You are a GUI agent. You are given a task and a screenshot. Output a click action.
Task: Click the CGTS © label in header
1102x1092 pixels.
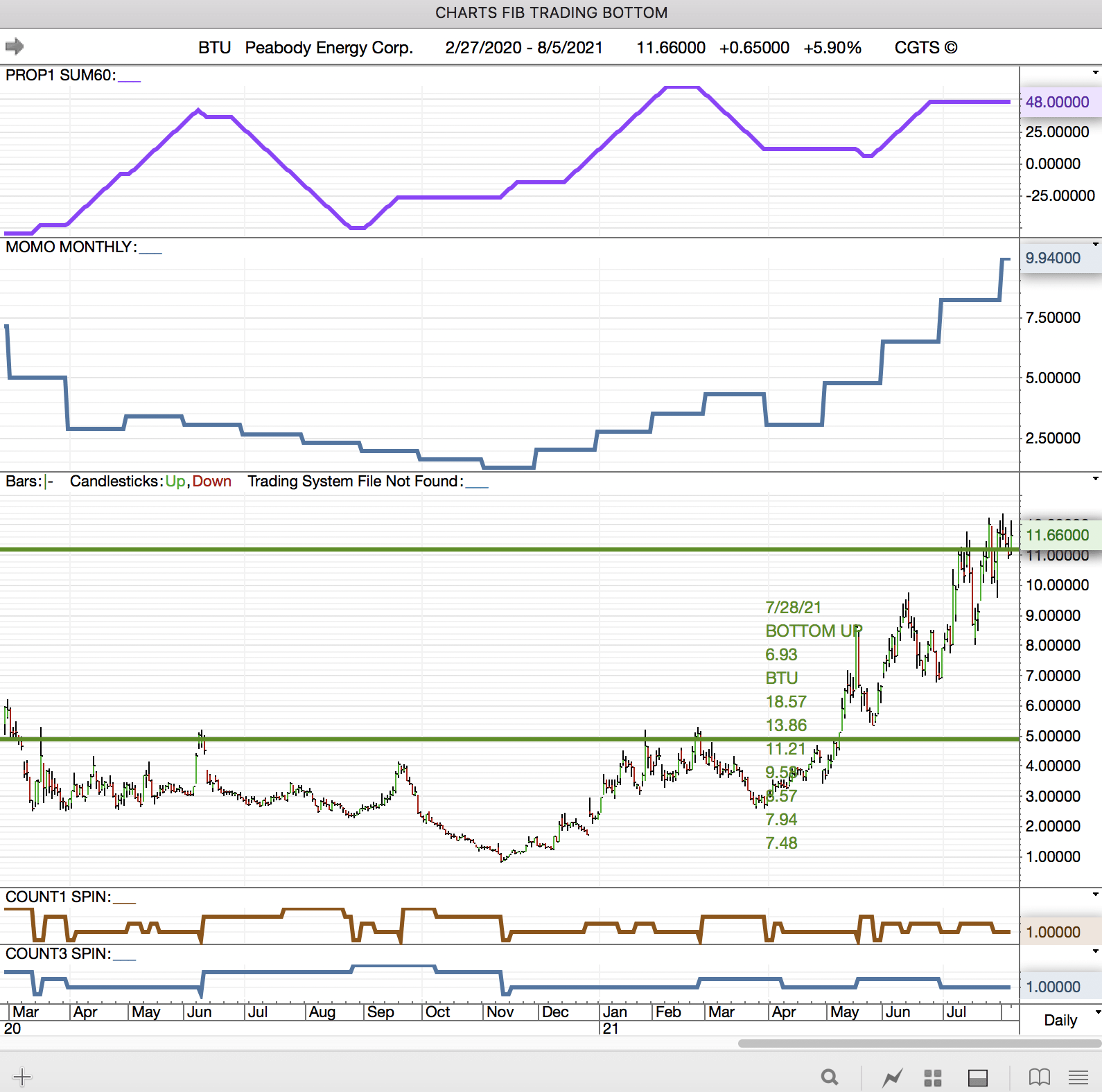pyautogui.click(x=926, y=48)
